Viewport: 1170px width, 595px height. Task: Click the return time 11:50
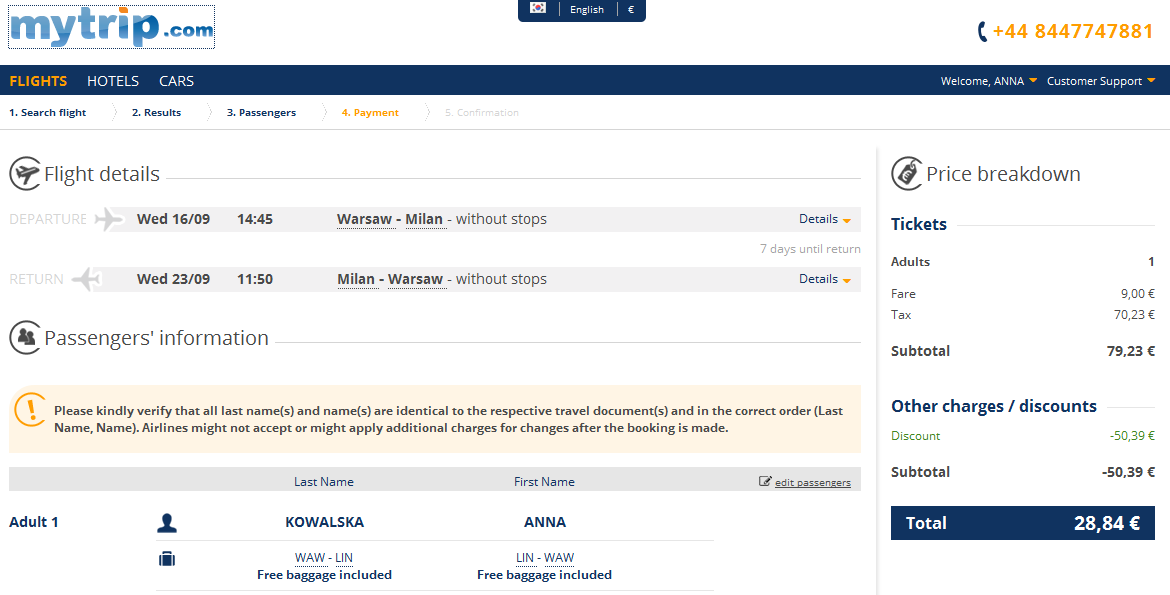click(254, 279)
